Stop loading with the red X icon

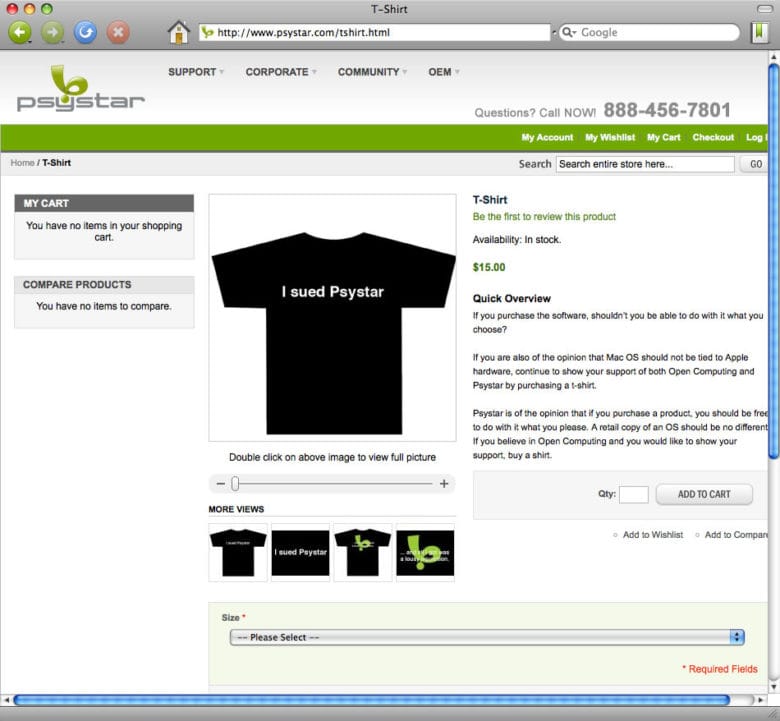tap(118, 33)
